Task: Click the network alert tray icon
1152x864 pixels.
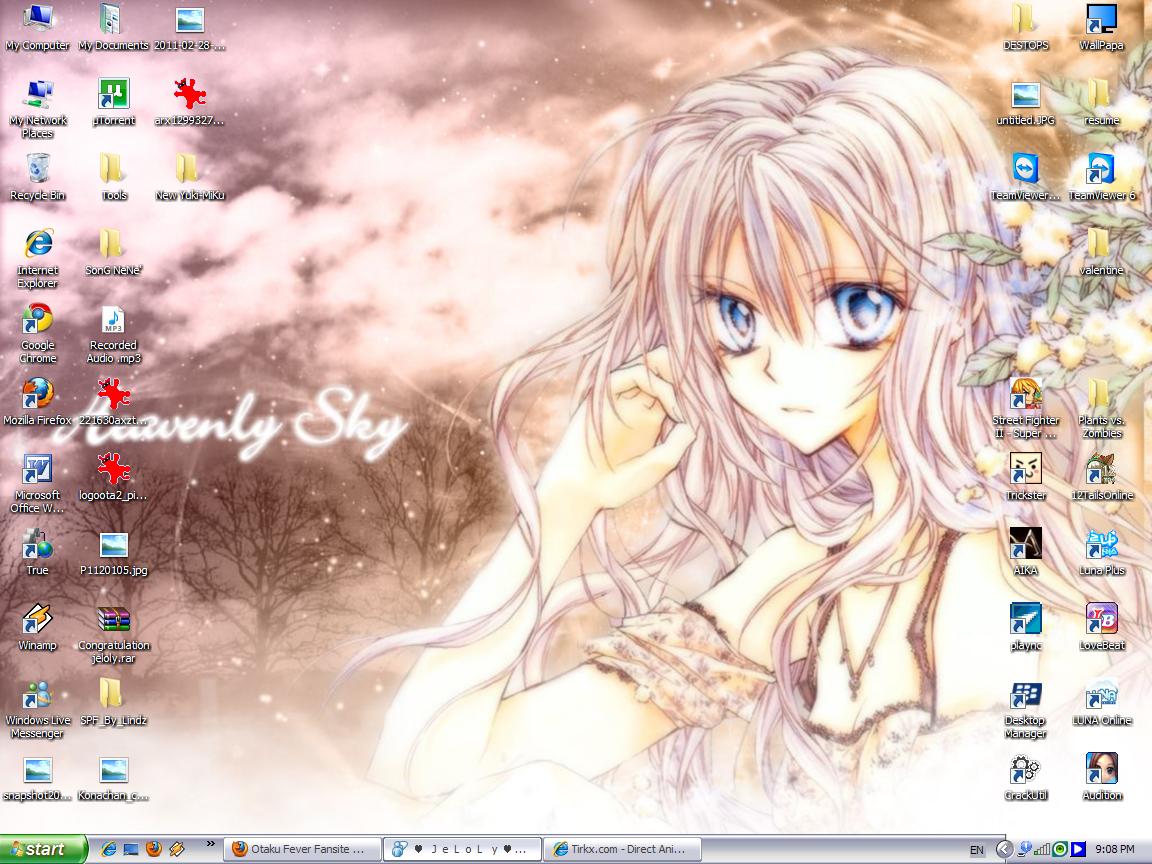Action: 1026,849
